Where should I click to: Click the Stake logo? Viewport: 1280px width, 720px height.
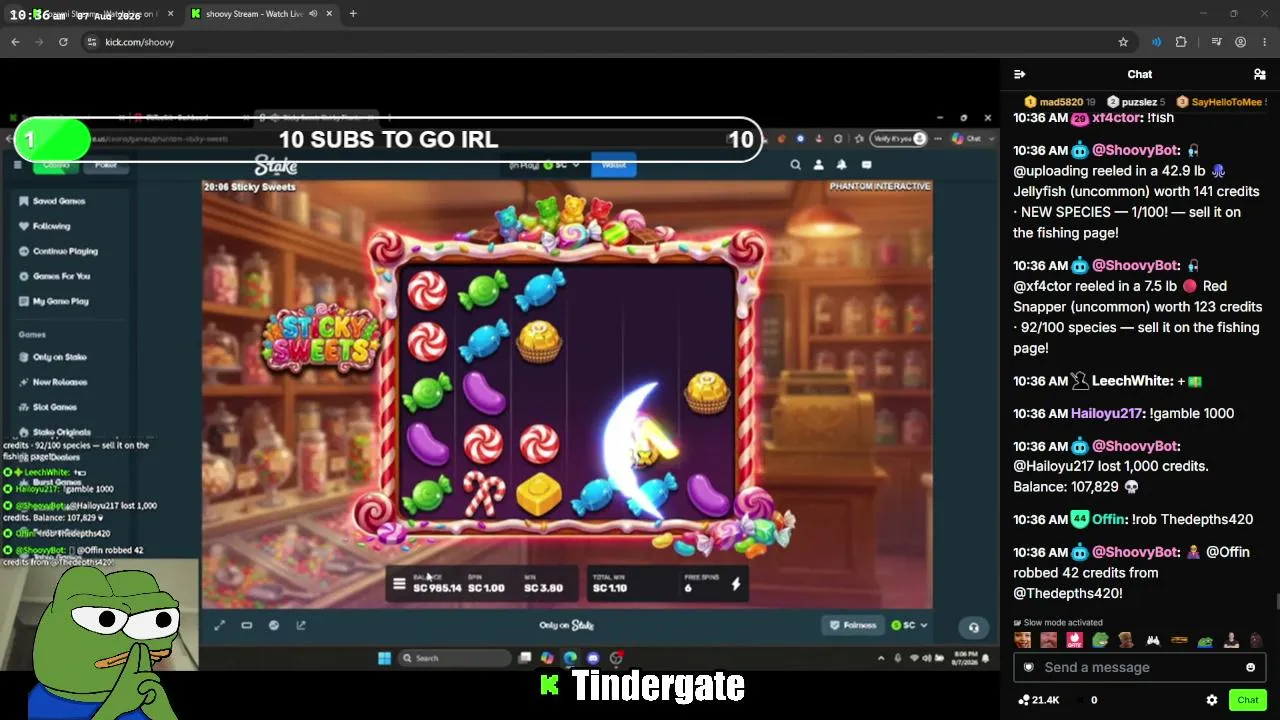click(x=276, y=165)
